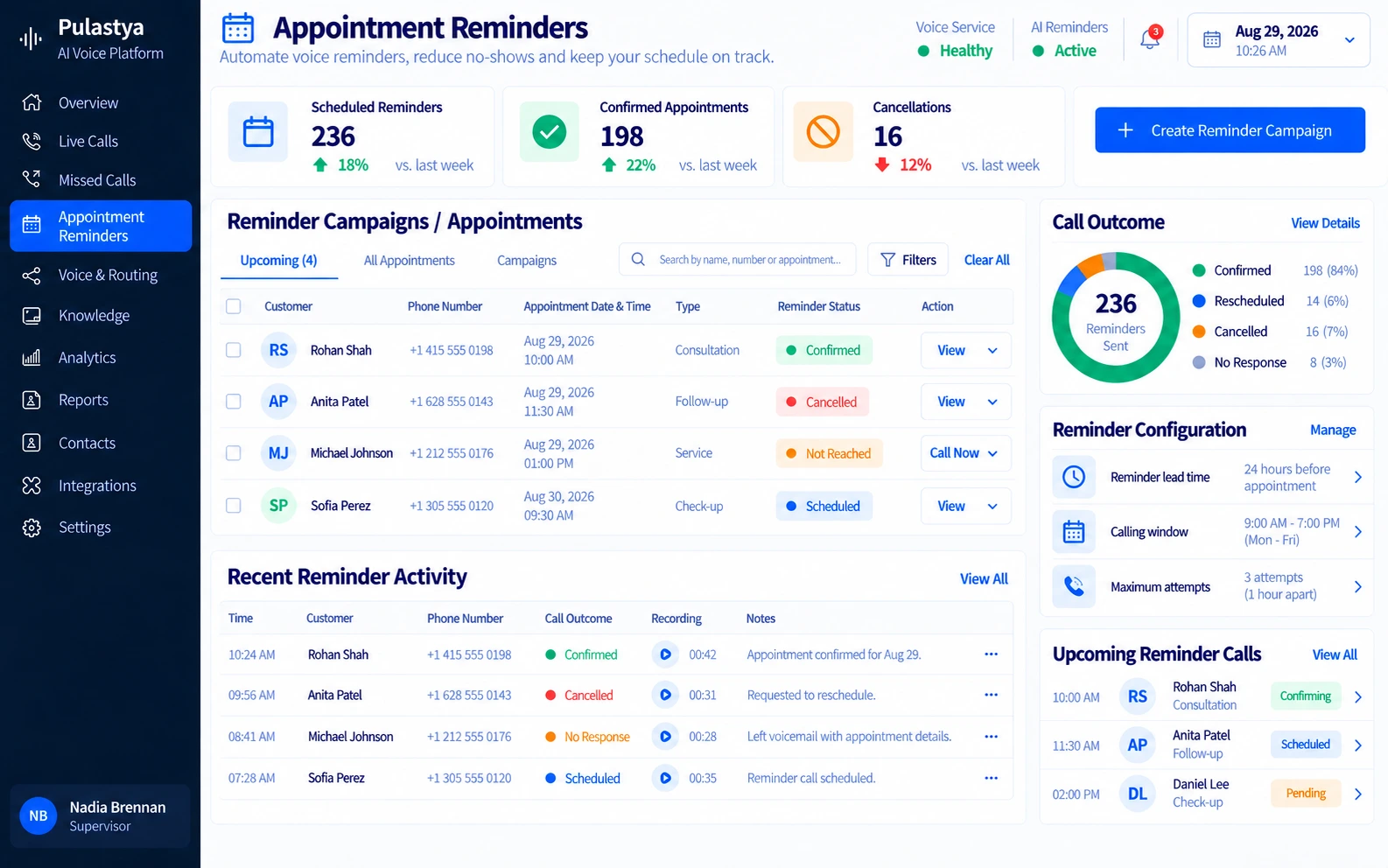Open Voice & Routing share icon
The image size is (1388, 868).
[x=32, y=276]
